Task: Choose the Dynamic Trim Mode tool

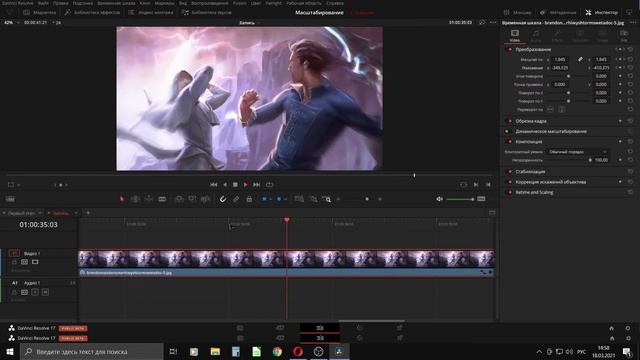Action: pyautogui.click(x=149, y=199)
